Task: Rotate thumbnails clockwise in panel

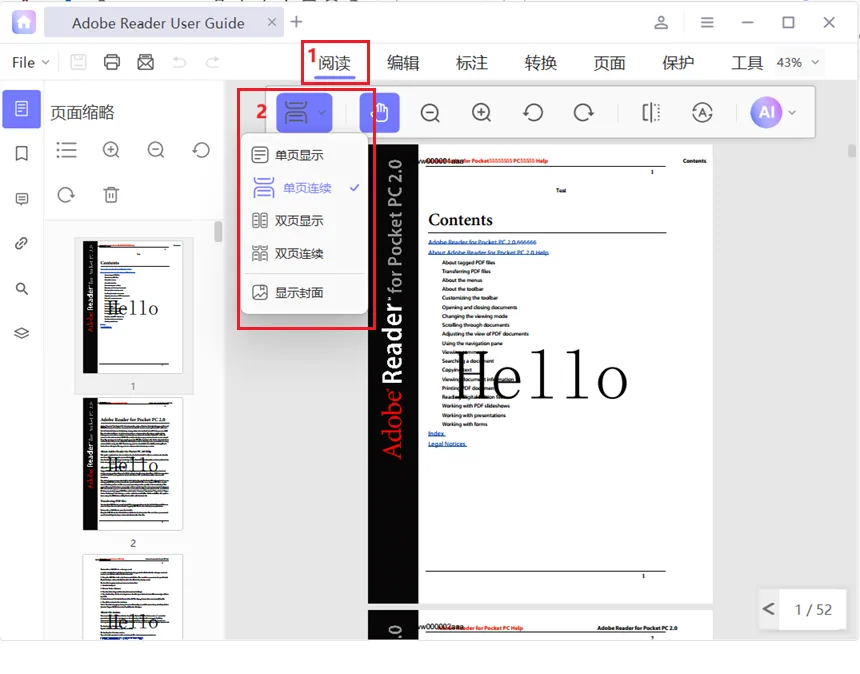Action: pos(66,195)
